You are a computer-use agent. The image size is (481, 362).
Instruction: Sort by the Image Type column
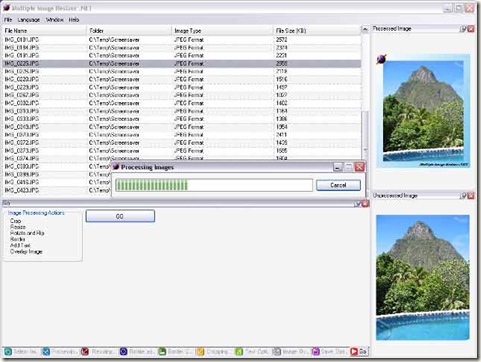pyautogui.click(x=223, y=31)
